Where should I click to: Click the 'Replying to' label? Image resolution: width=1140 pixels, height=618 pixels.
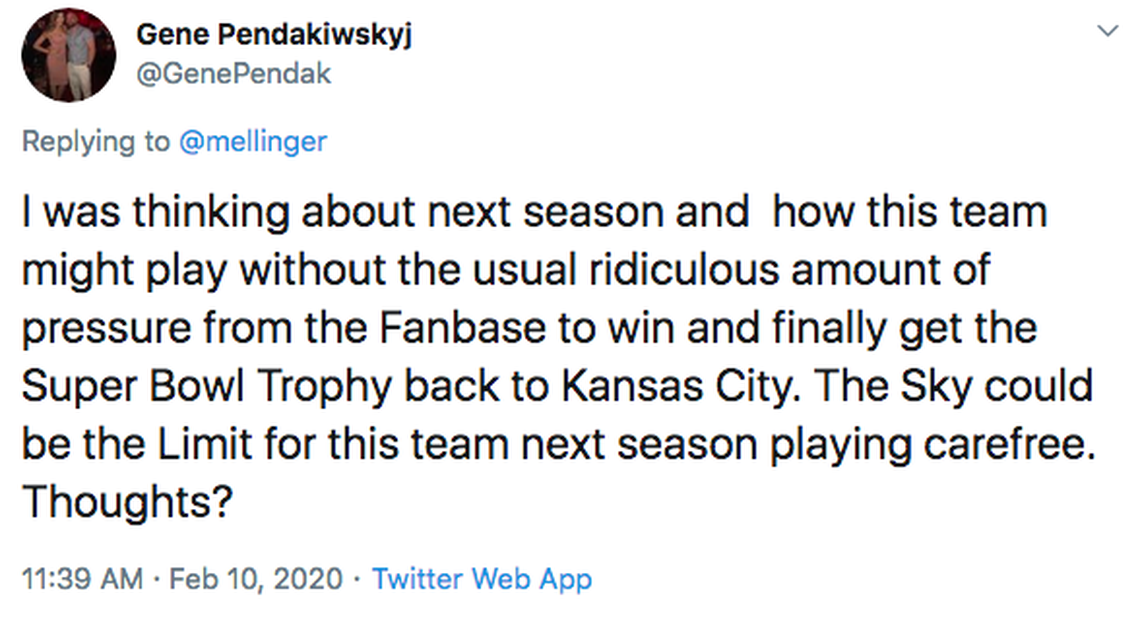96,141
